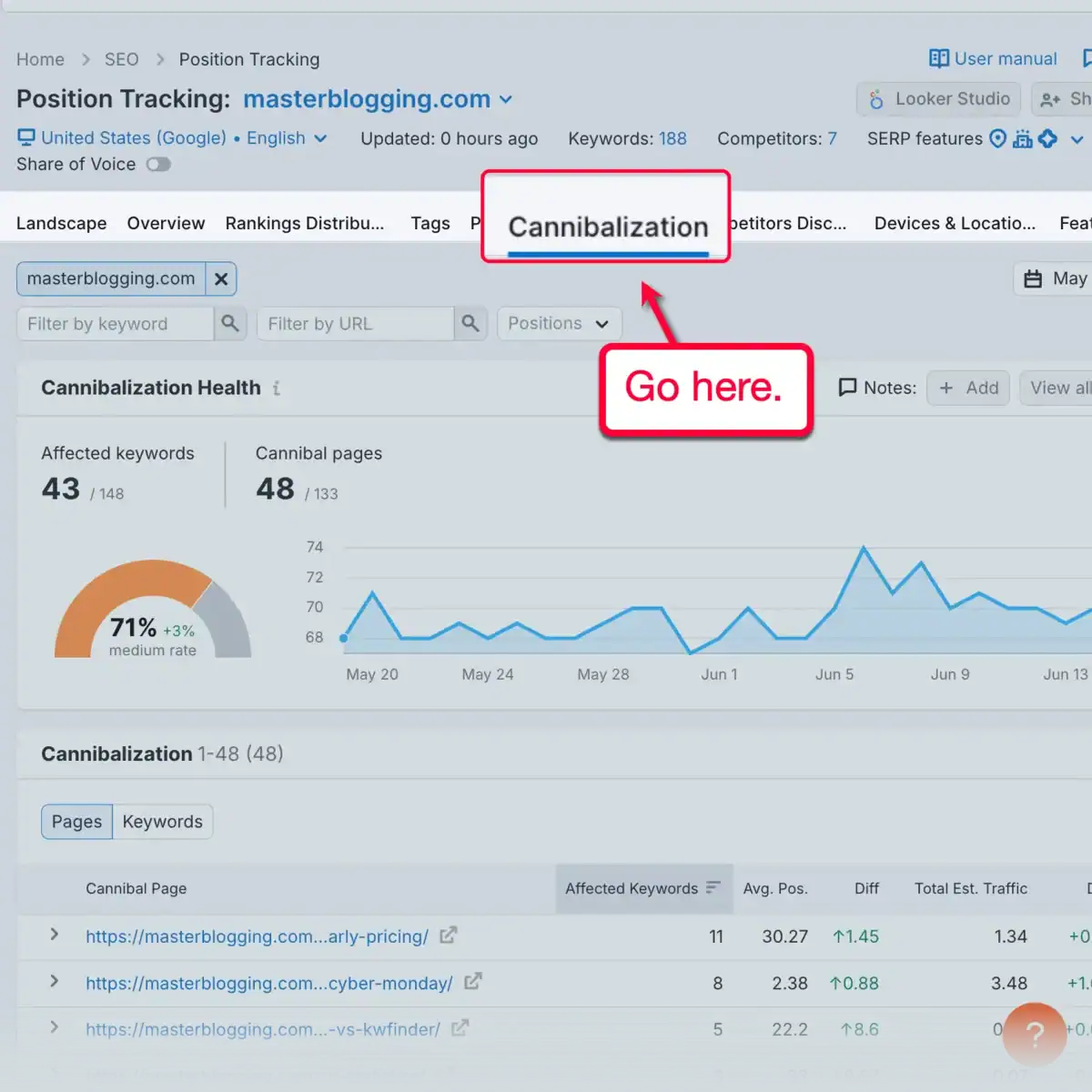Add a new note
Screen dimensions: 1092x1092
click(x=967, y=388)
